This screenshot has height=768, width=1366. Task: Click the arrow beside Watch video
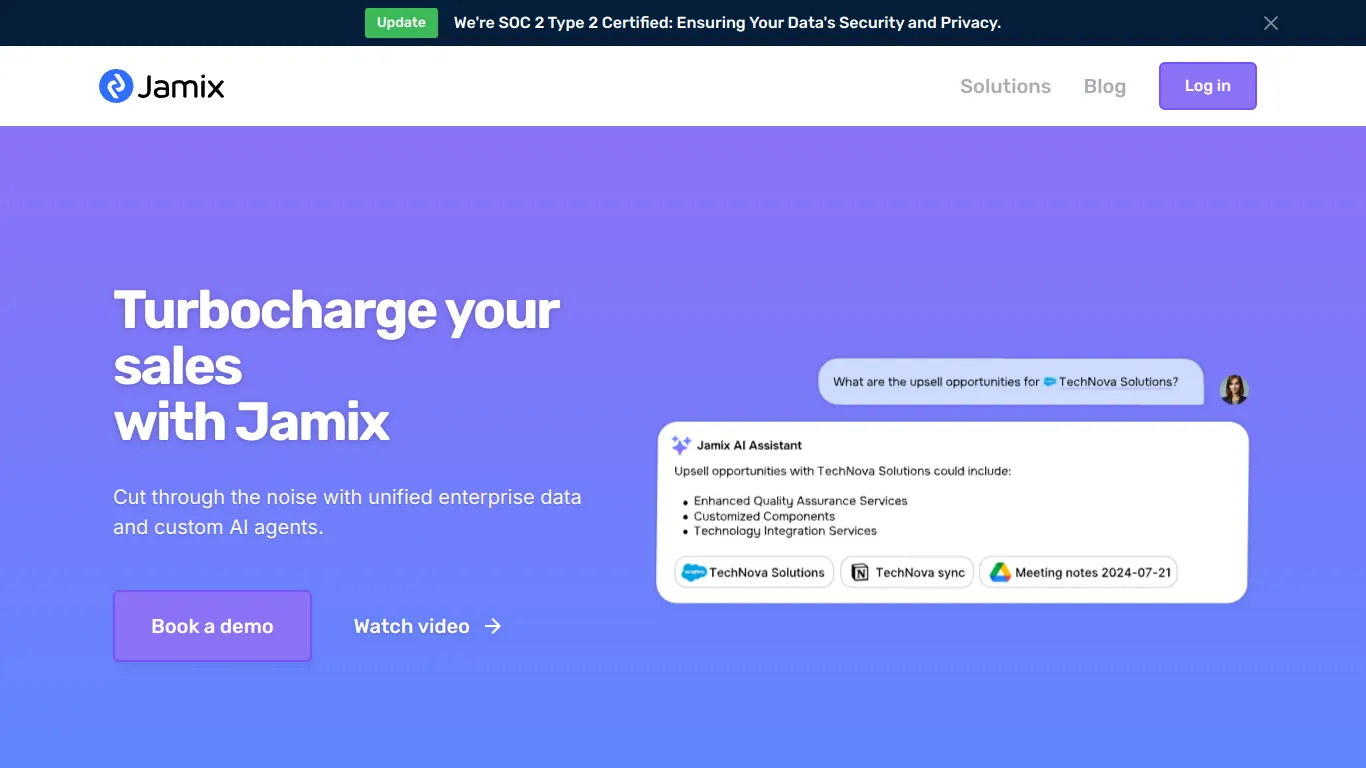493,626
